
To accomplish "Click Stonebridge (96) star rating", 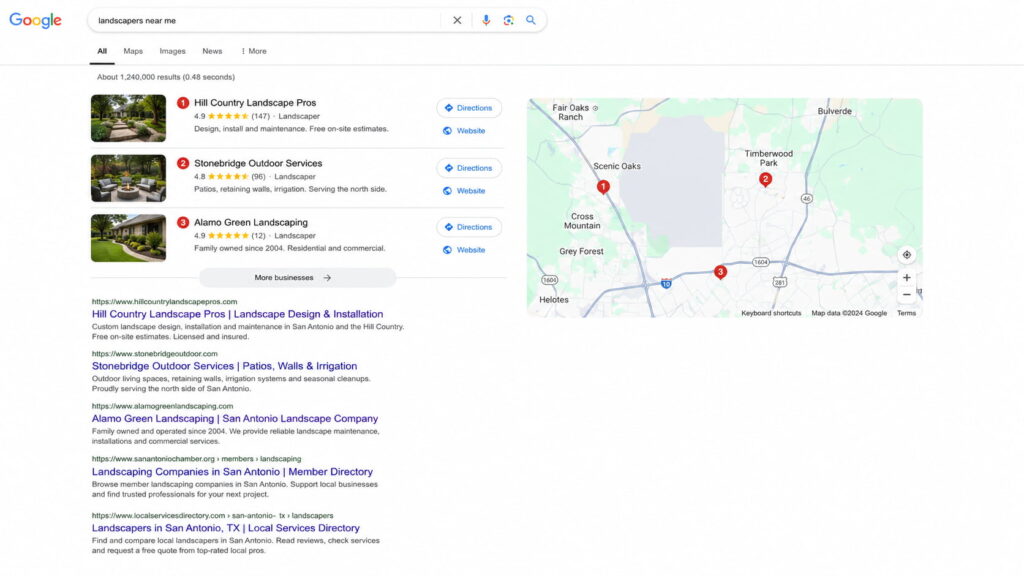I will [230, 176].
